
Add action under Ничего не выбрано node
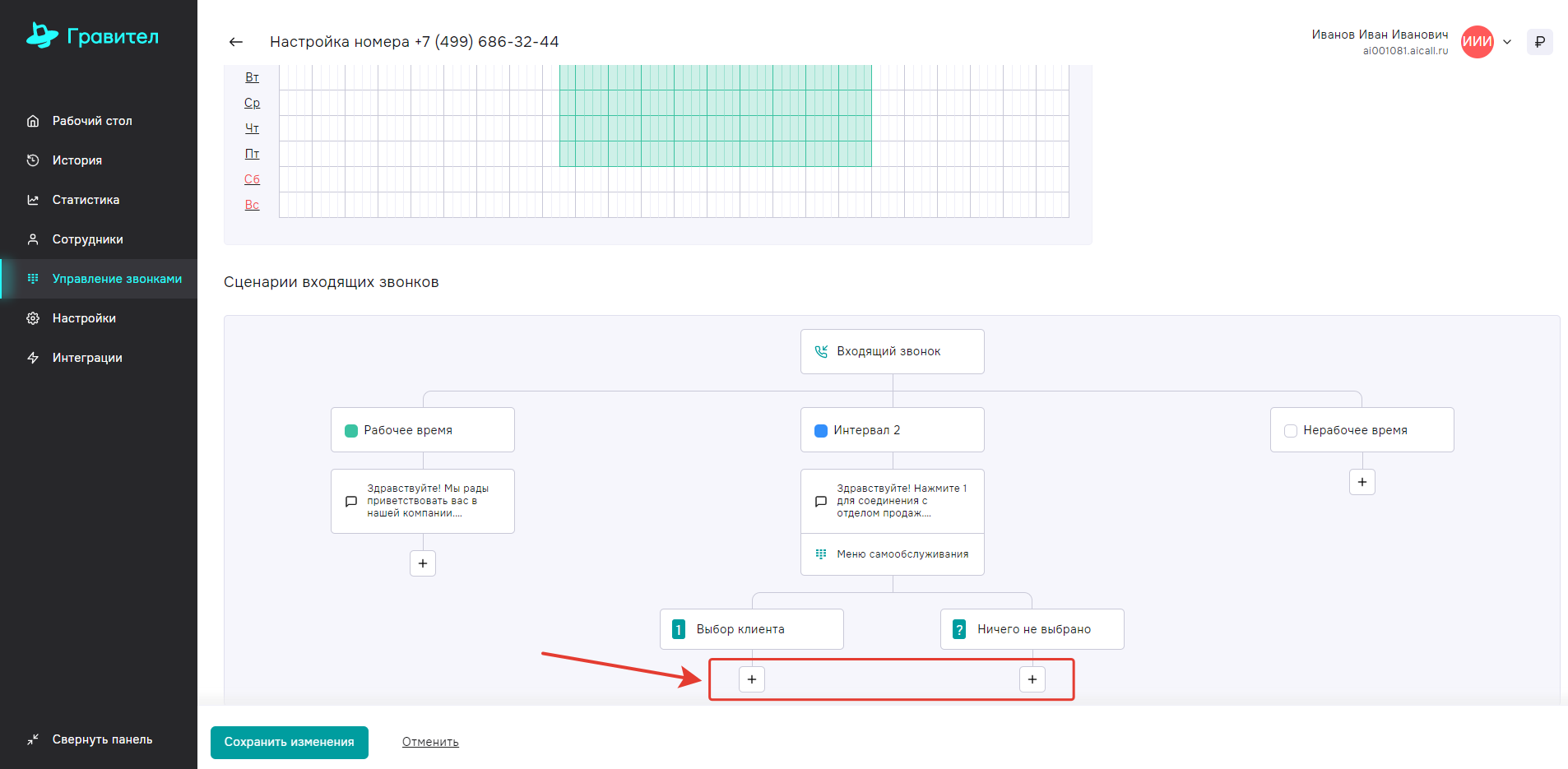pyautogui.click(x=1032, y=679)
